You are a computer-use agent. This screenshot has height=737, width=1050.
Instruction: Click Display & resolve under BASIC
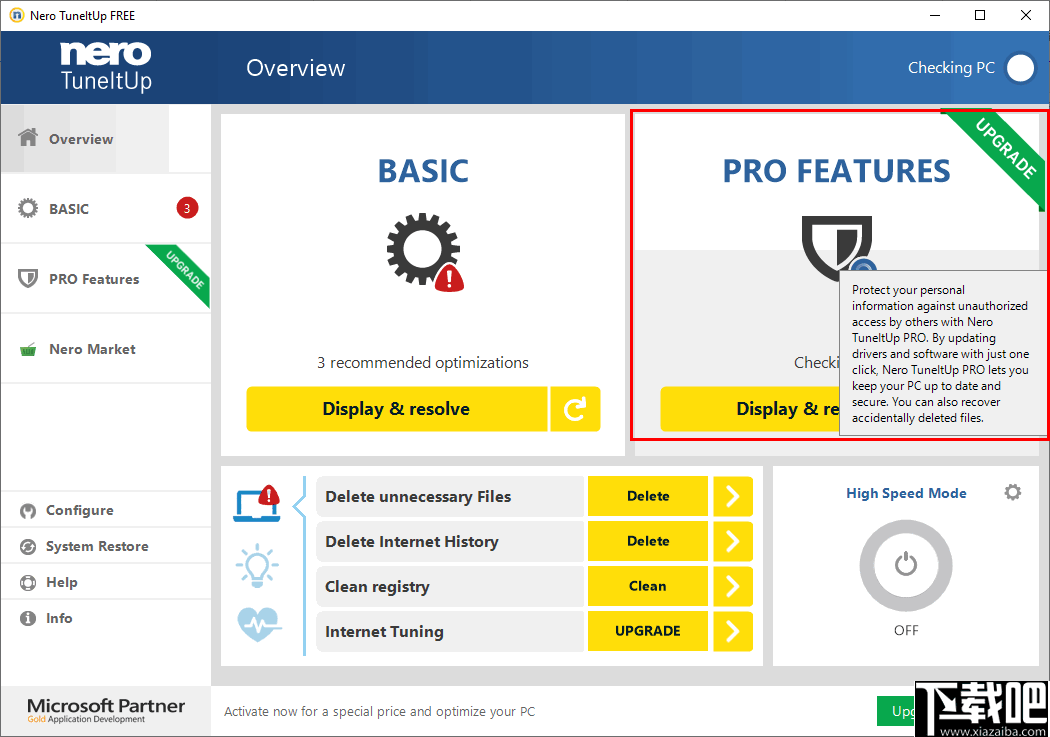pos(396,409)
